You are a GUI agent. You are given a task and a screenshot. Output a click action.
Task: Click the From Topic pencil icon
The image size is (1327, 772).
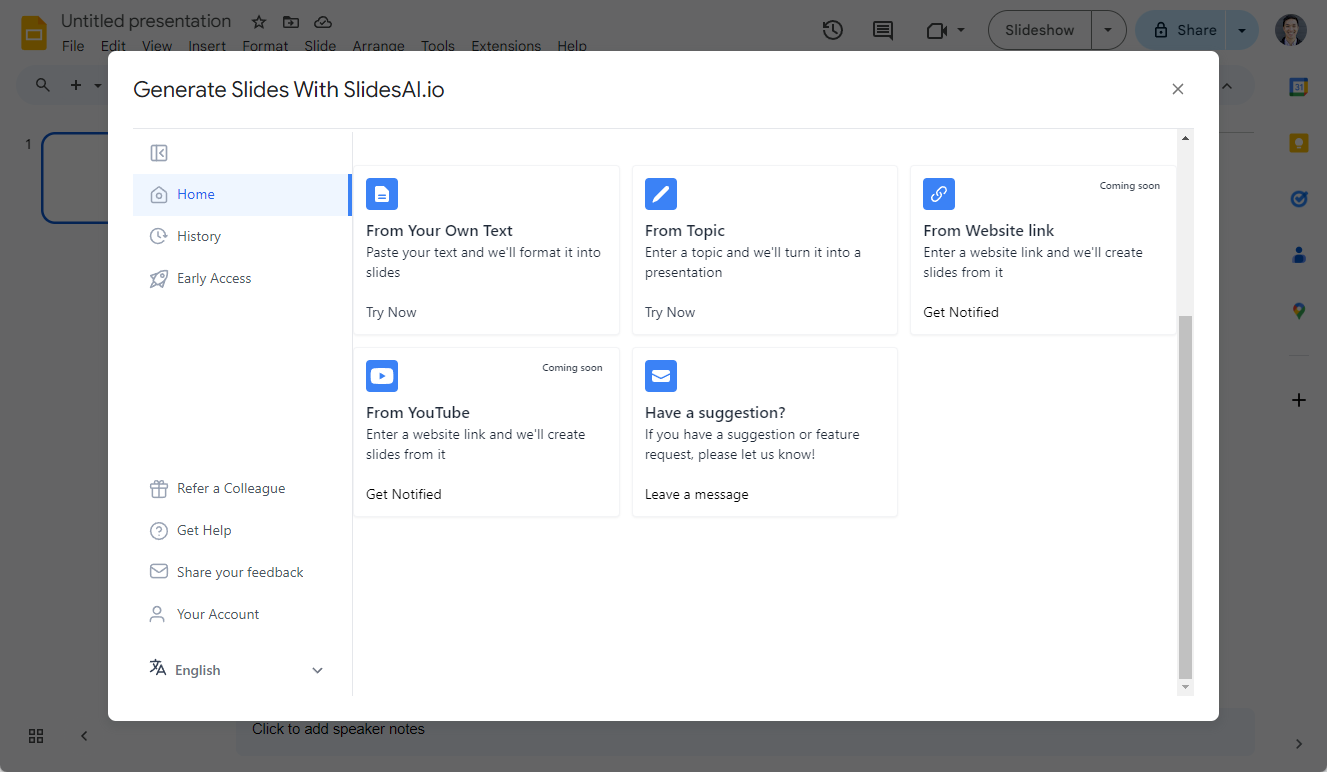pos(661,194)
